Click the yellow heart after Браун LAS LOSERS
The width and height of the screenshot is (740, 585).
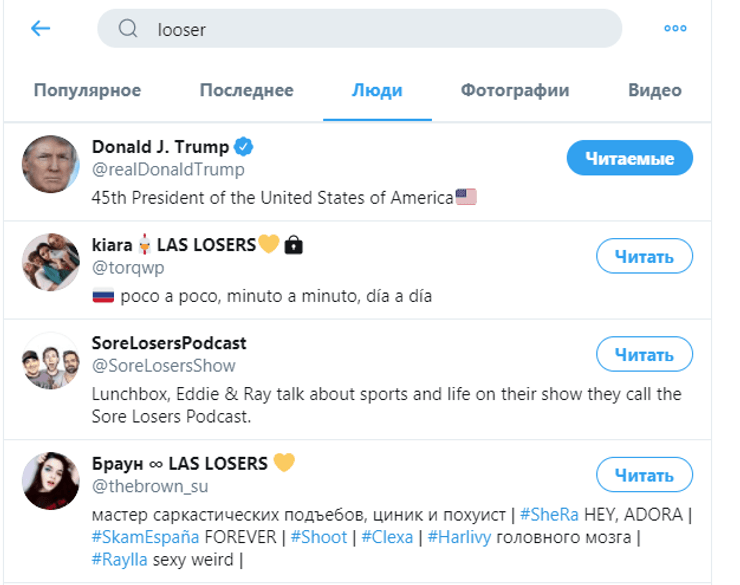tap(284, 463)
